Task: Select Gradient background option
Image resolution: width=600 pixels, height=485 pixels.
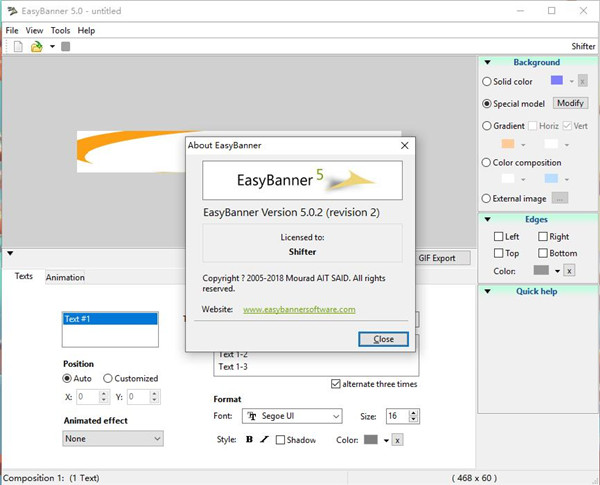Action: tap(486, 126)
